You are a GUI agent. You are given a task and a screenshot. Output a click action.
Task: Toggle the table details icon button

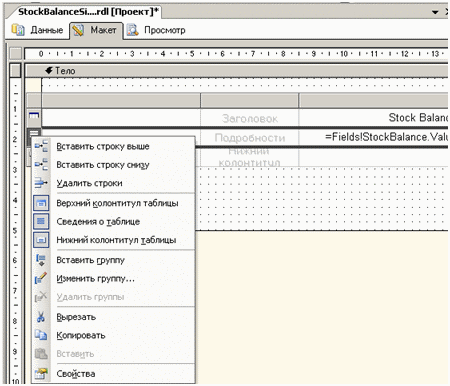click(41, 221)
